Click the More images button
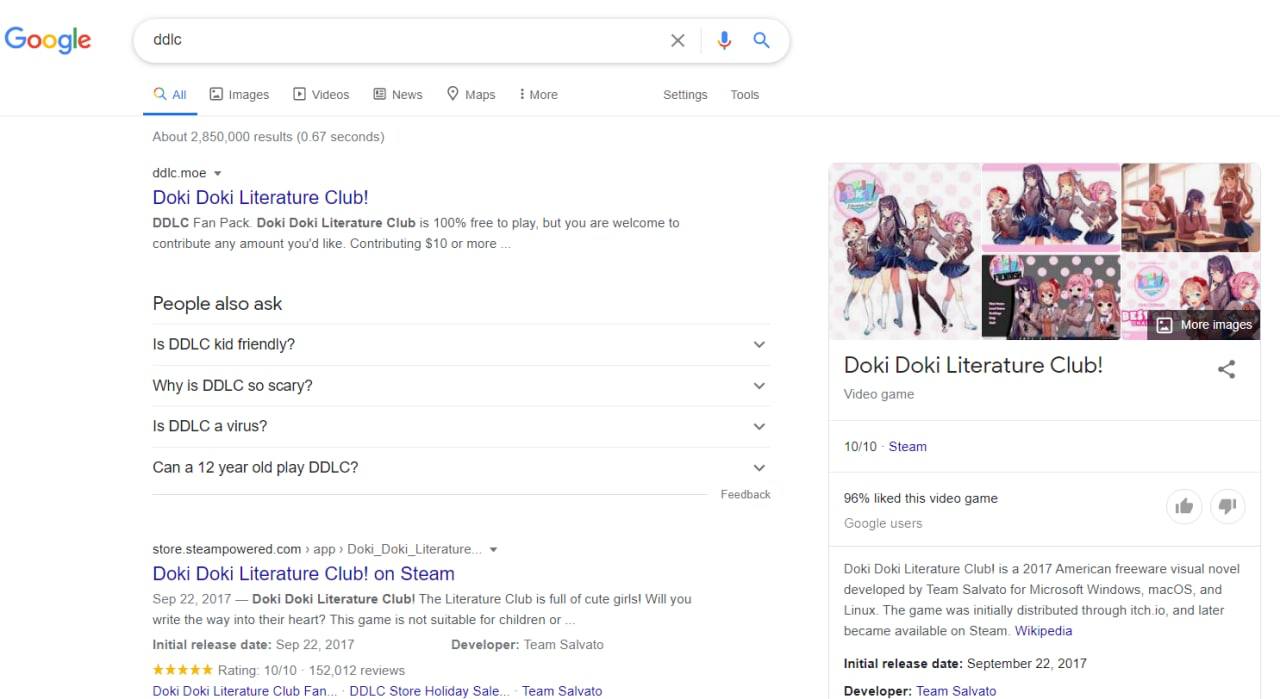The width and height of the screenshot is (1280, 699). coord(1204,324)
